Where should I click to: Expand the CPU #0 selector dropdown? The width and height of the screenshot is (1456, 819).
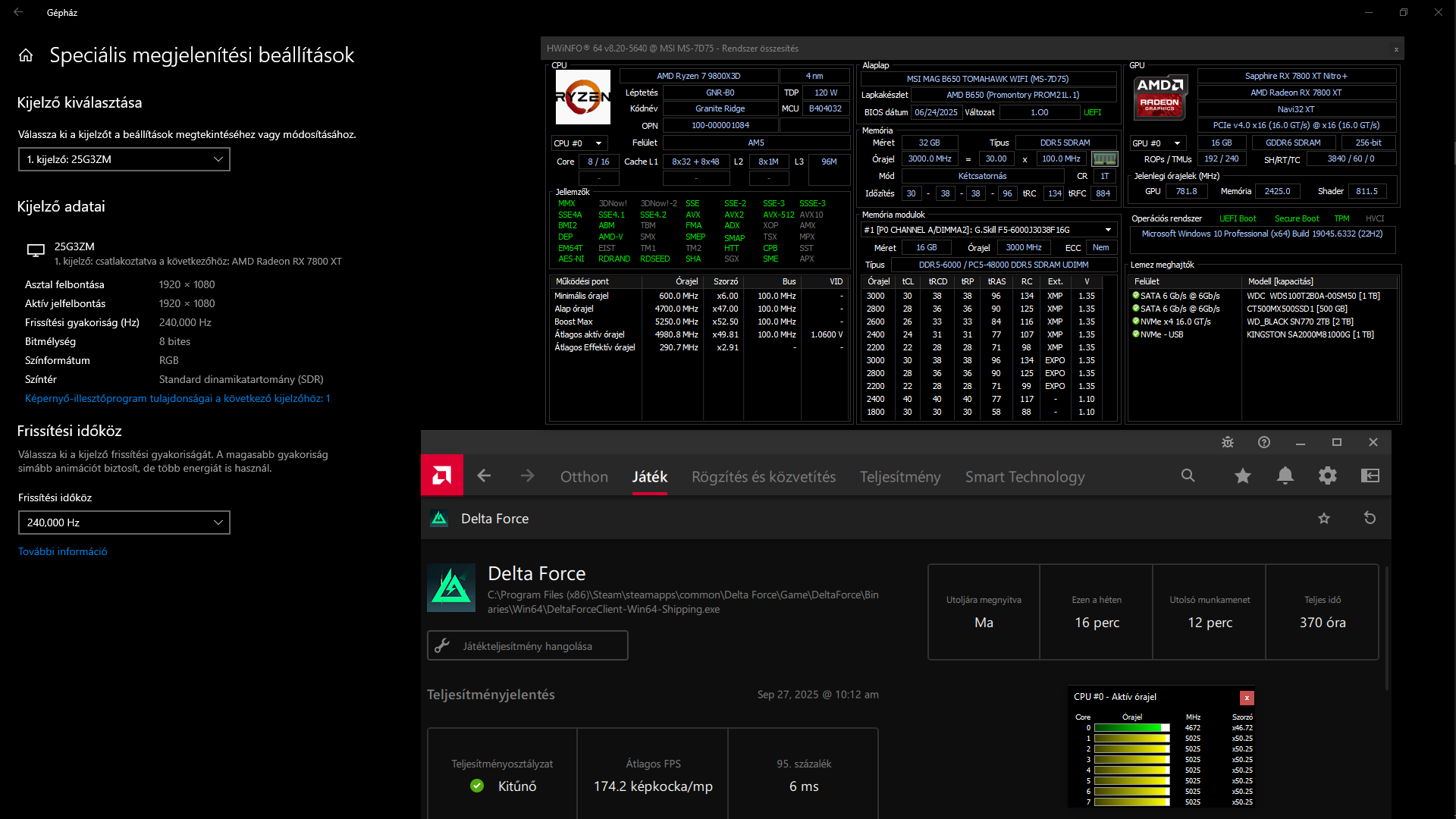tap(579, 143)
